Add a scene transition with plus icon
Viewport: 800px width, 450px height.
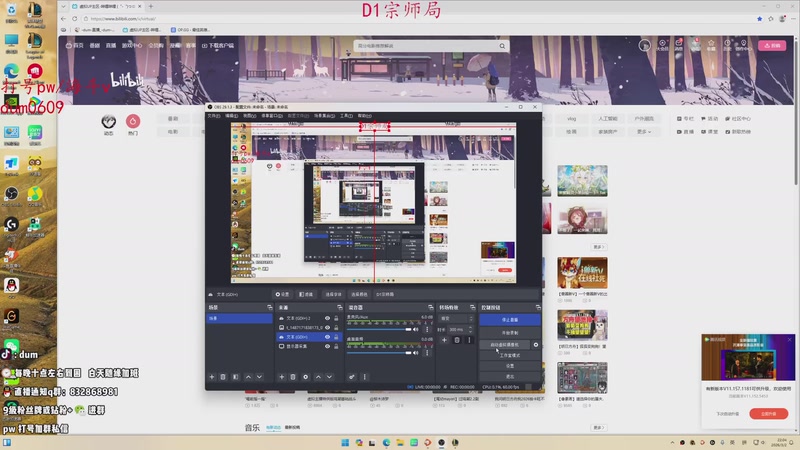click(x=444, y=340)
